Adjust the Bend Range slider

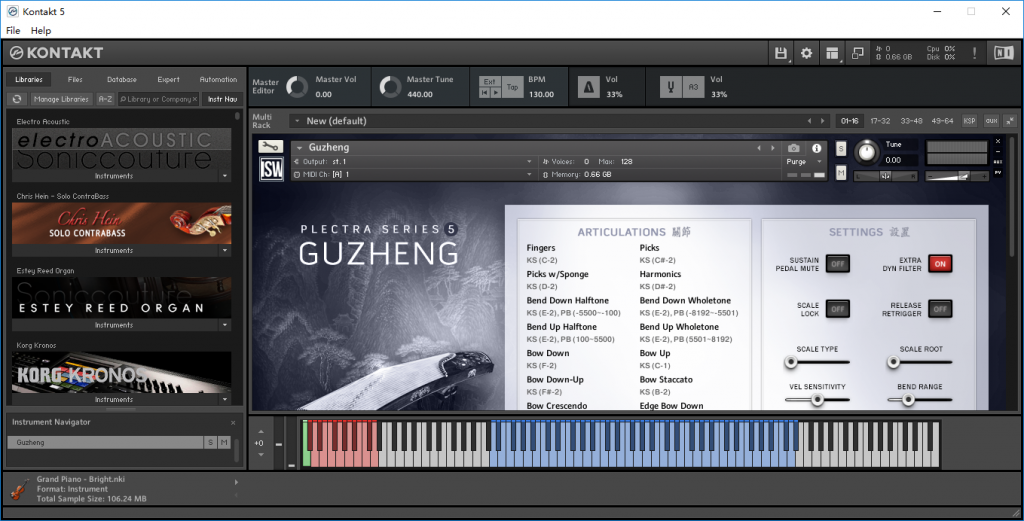[920, 400]
